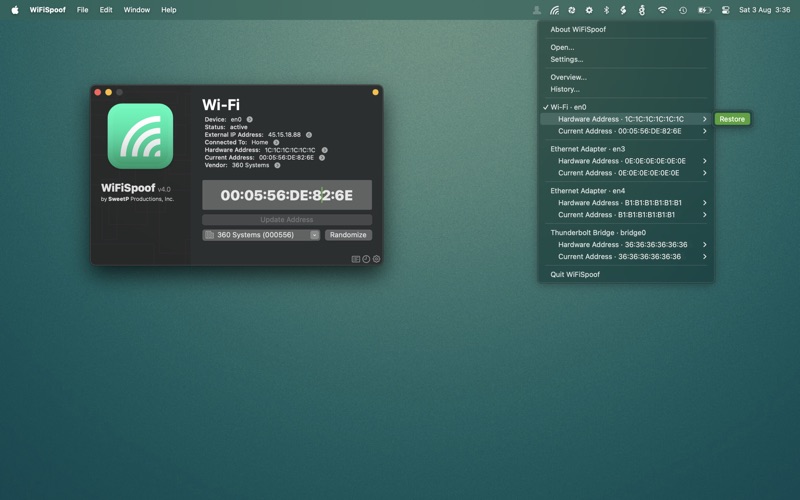Click the Ethernet Adapter - en4 menu header

click(588, 191)
